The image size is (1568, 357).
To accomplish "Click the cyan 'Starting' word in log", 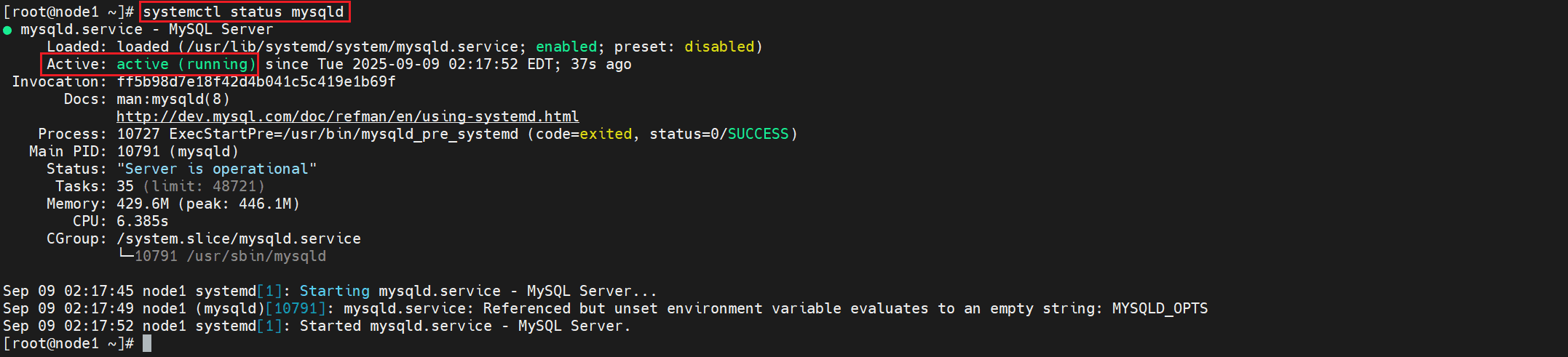I will pos(334,291).
